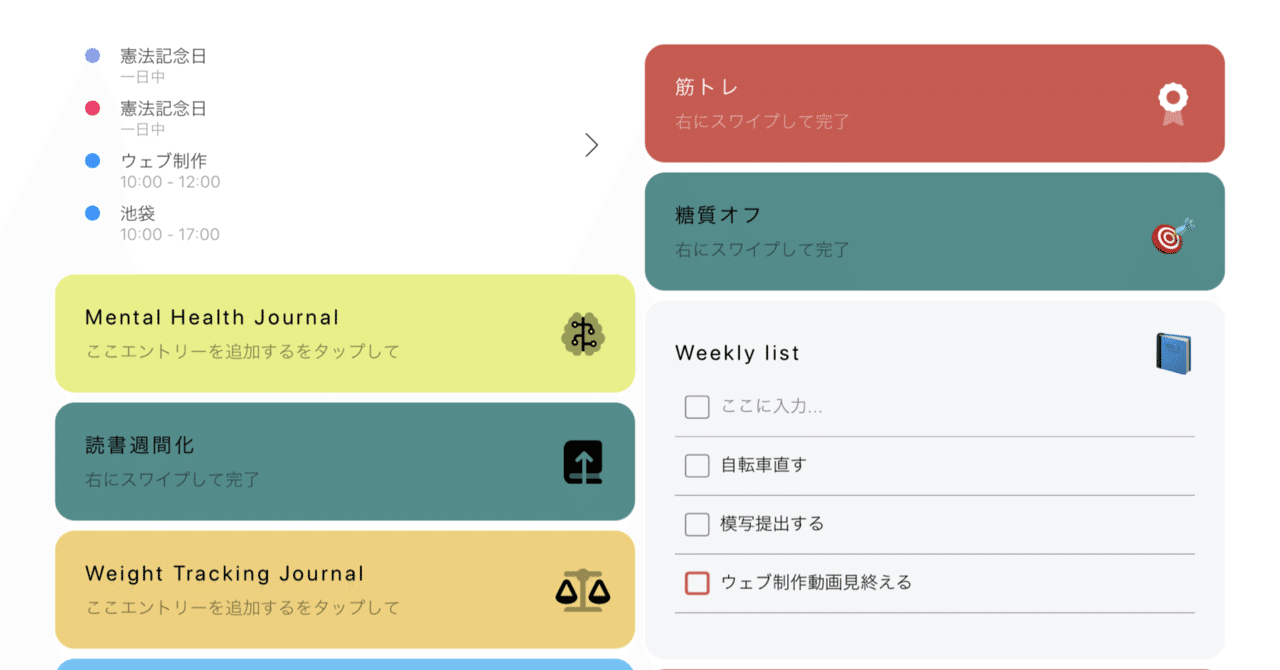Click the award ribbon icon on 筋トレ card
Screen dimensions: 1280x670
click(x=1173, y=104)
